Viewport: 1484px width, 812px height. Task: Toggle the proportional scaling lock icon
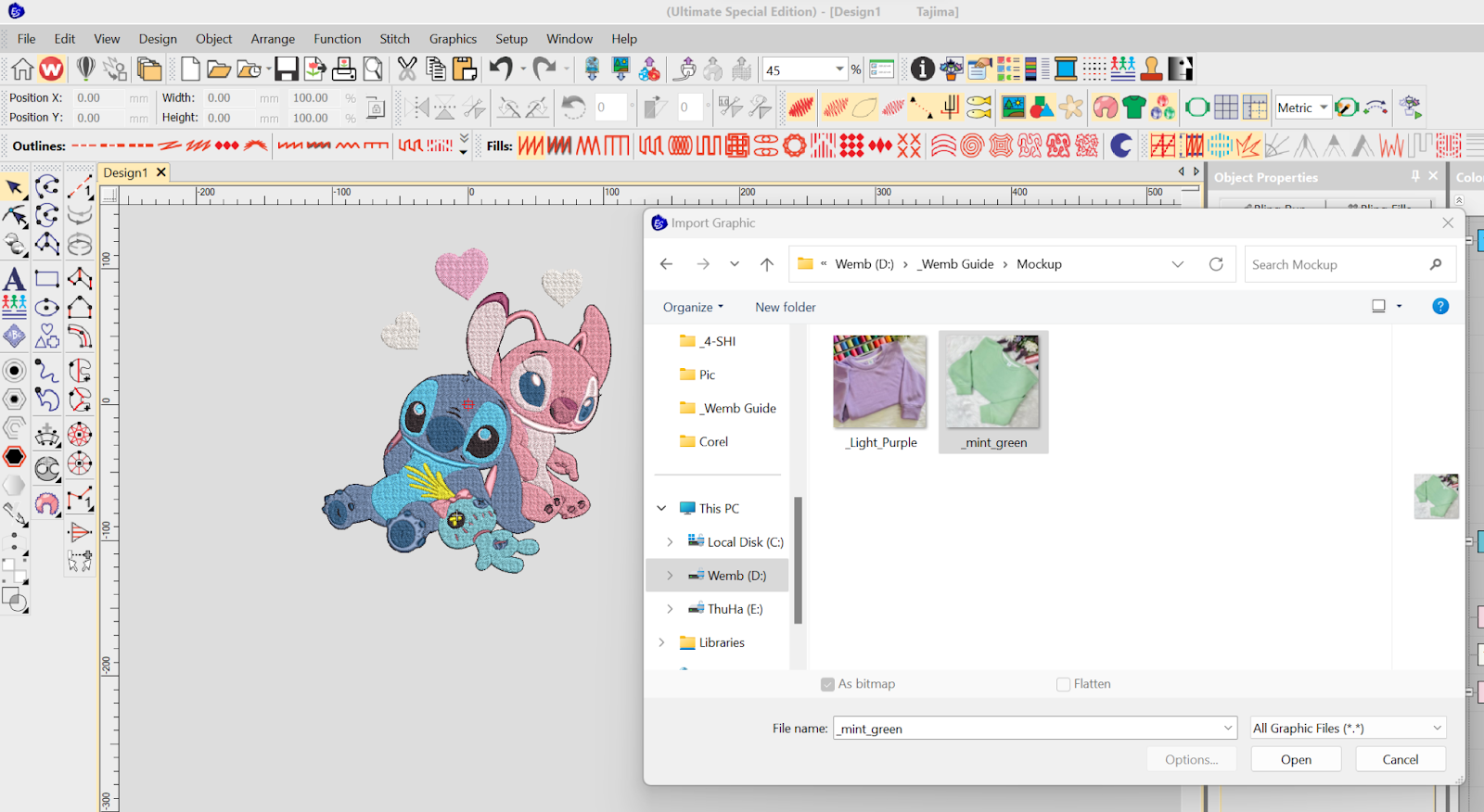(376, 108)
